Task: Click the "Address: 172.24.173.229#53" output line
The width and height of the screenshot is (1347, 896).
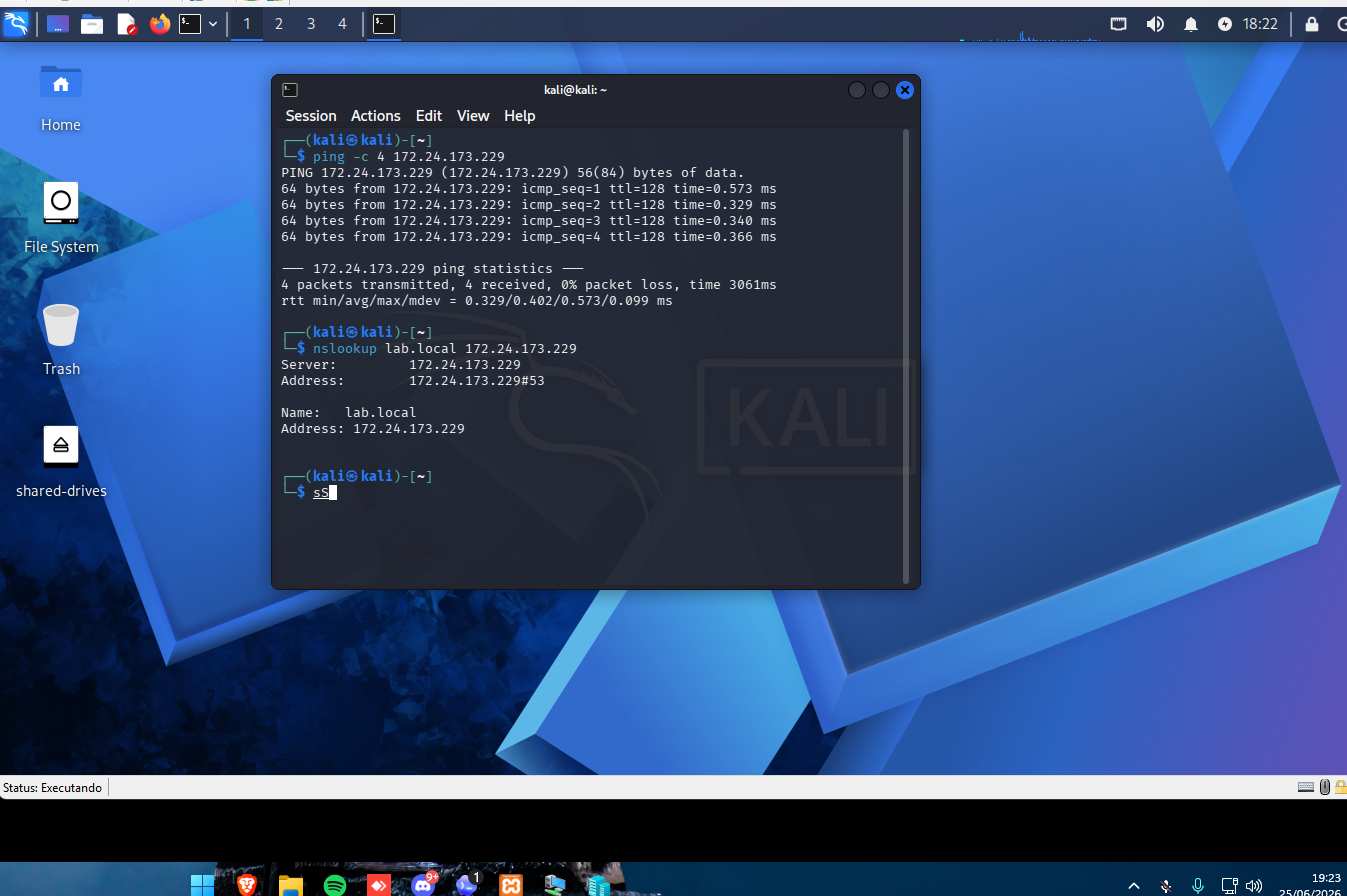Action: pyautogui.click(x=413, y=380)
